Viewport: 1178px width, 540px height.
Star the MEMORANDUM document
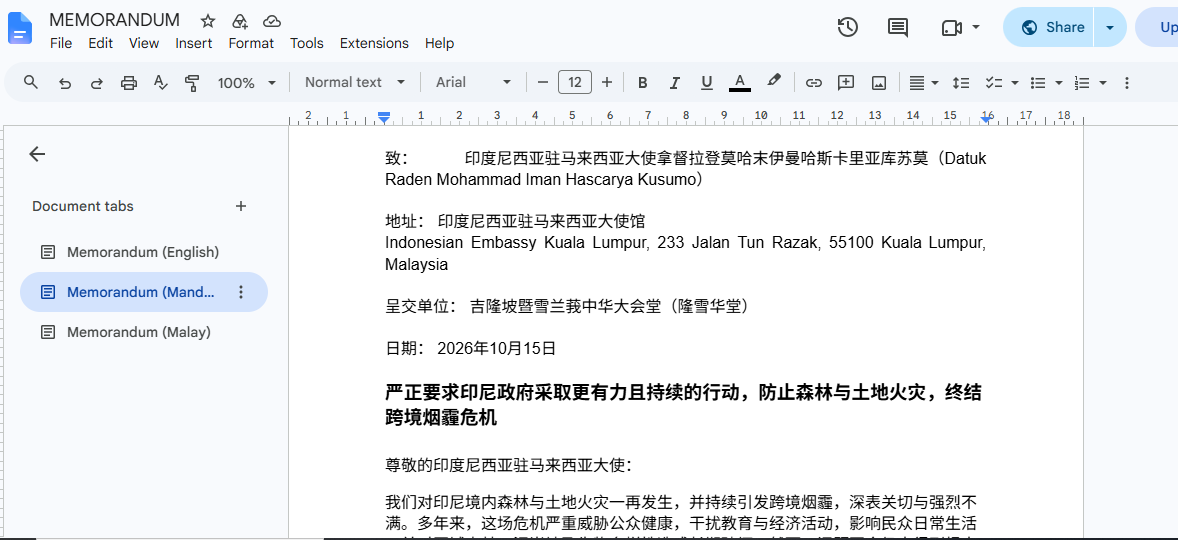point(208,21)
